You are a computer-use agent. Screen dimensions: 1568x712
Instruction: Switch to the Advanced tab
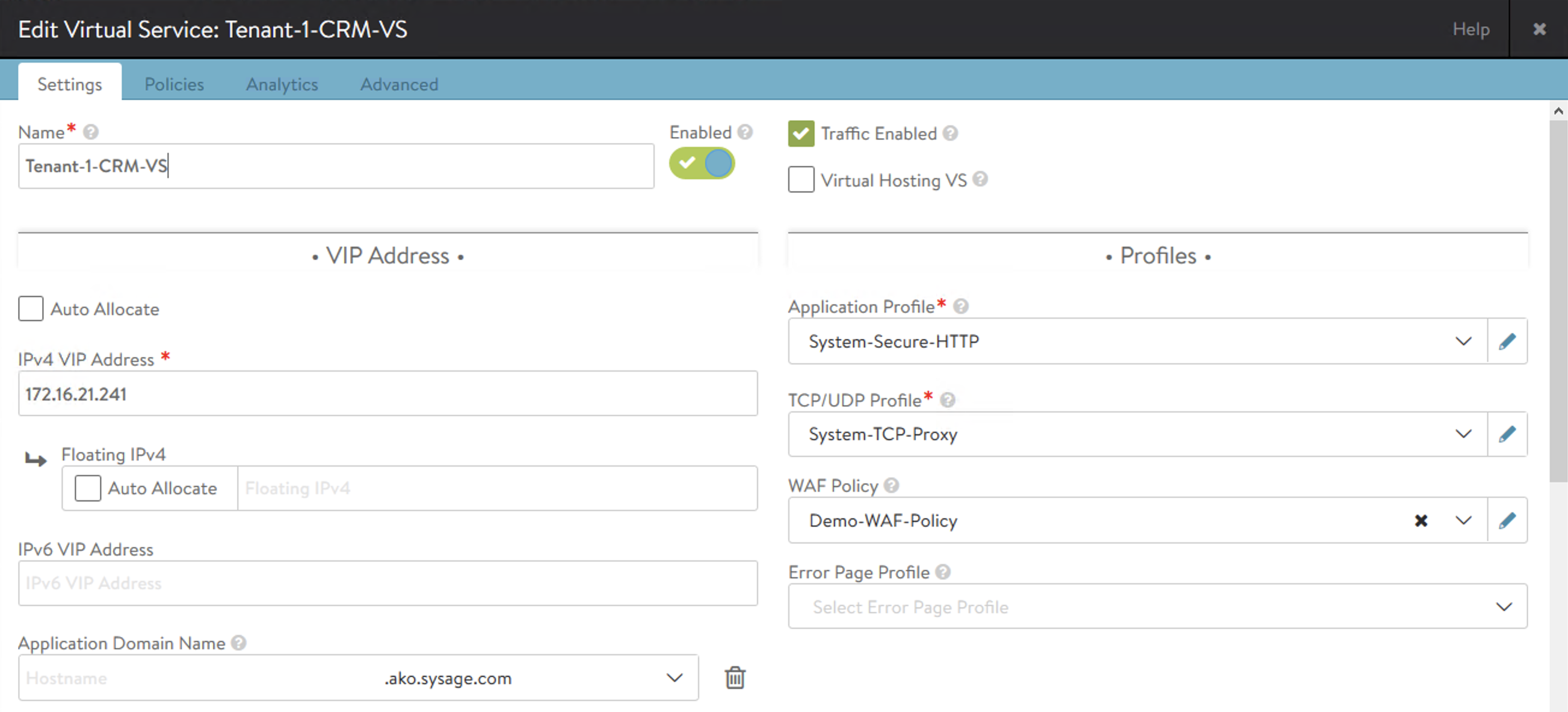pyautogui.click(x=400, y=84)
